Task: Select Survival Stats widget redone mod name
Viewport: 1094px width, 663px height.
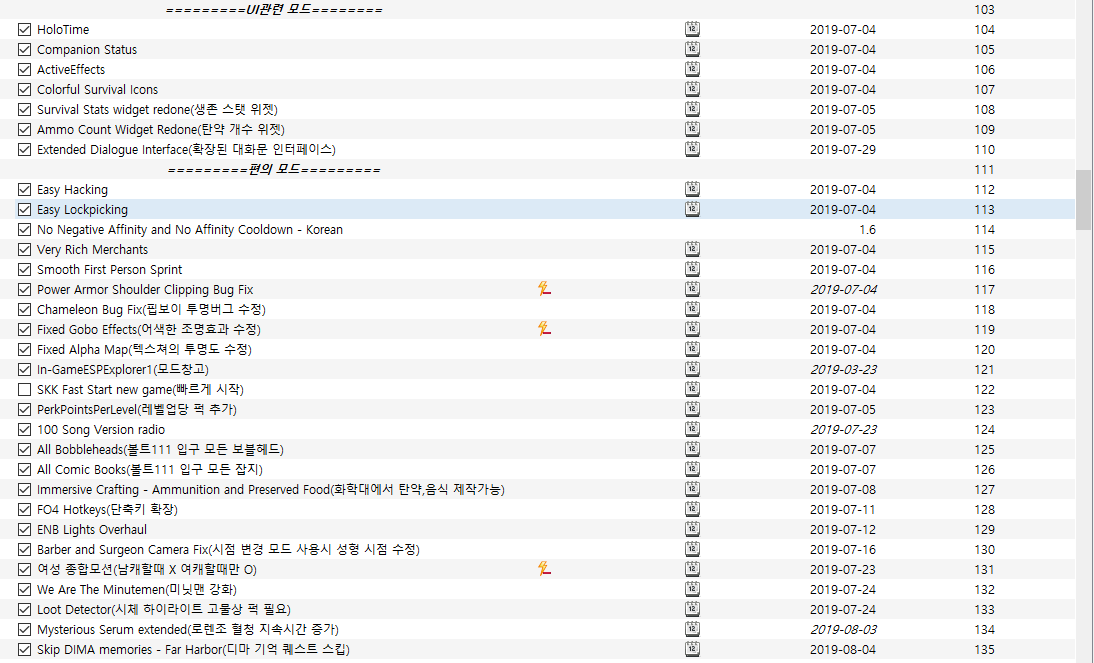Action: [157, 110]
